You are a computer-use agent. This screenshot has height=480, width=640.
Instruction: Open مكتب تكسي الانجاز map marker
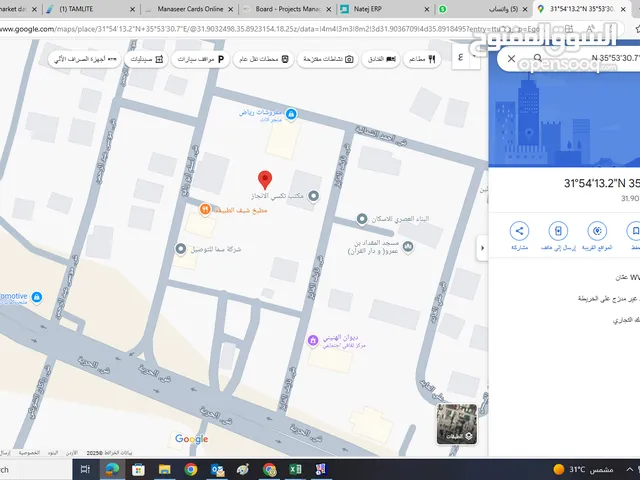tap(313, 196)
